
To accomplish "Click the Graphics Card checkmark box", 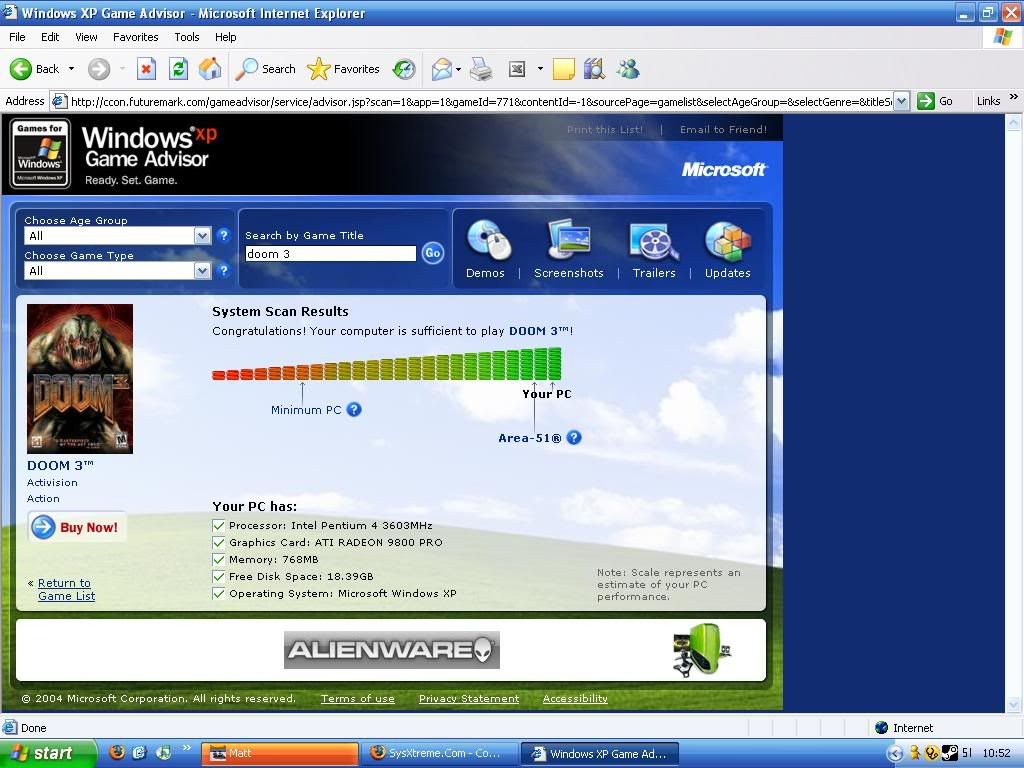I will pyautogui.click(x=219, y=542).
